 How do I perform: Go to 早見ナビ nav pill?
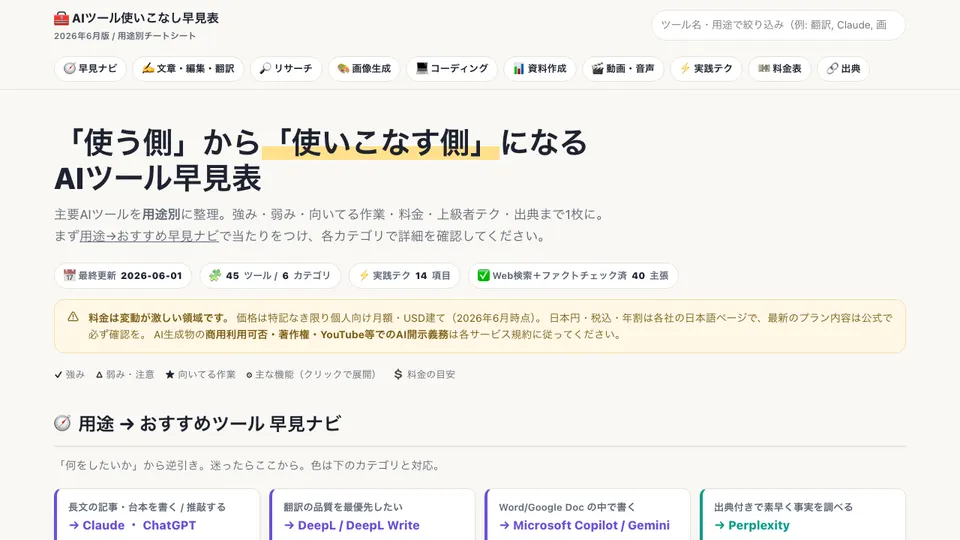(91, 69)
